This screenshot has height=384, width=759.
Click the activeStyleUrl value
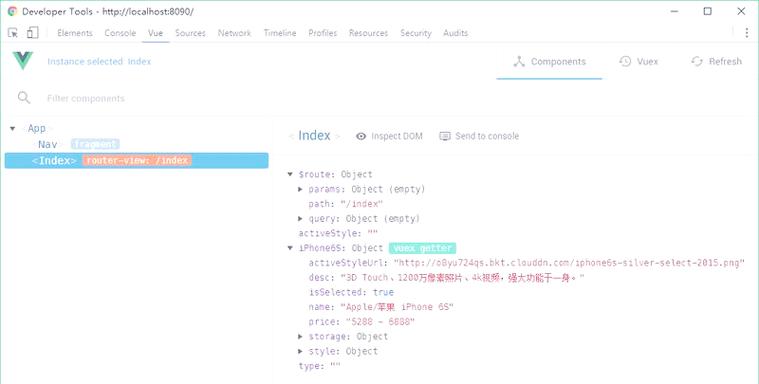pos(569,263)
